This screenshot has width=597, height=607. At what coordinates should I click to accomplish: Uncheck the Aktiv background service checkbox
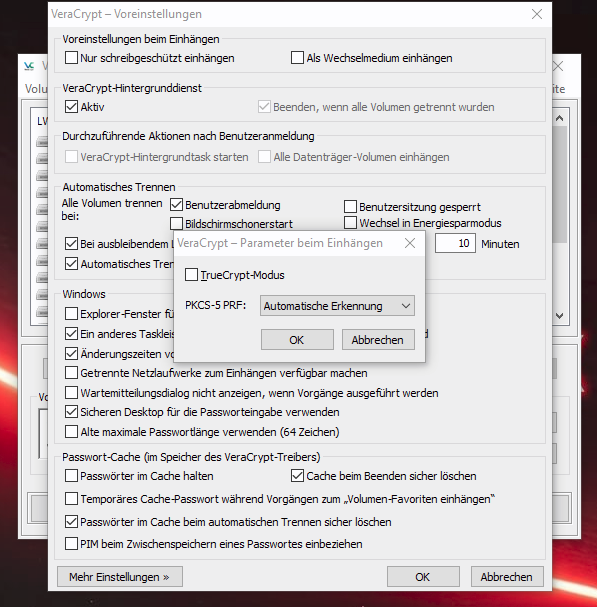(x=71, y=106)
